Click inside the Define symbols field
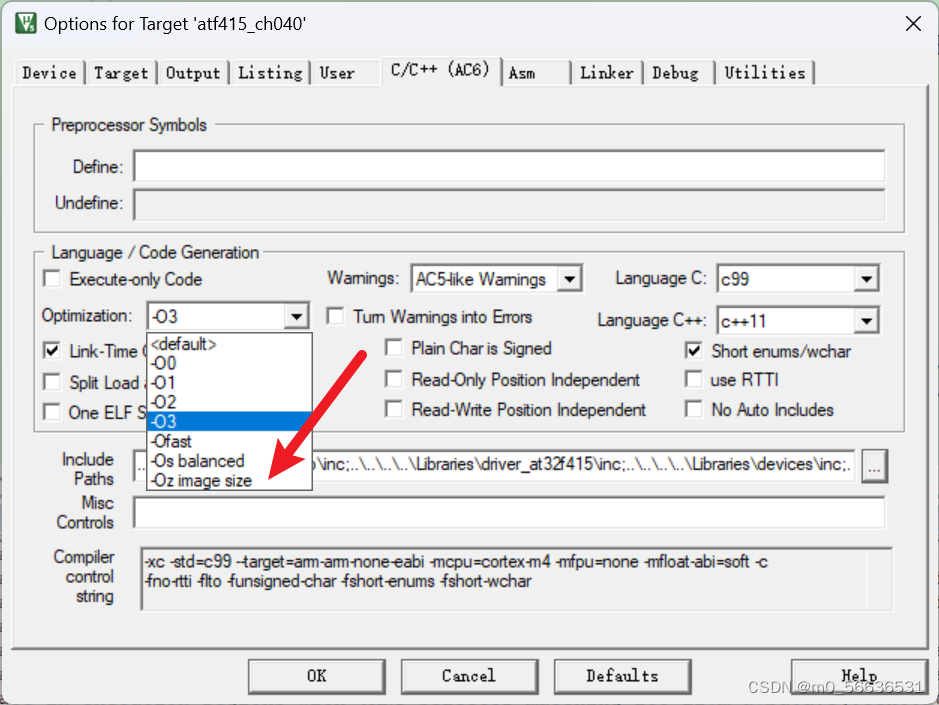 [500, 166]
